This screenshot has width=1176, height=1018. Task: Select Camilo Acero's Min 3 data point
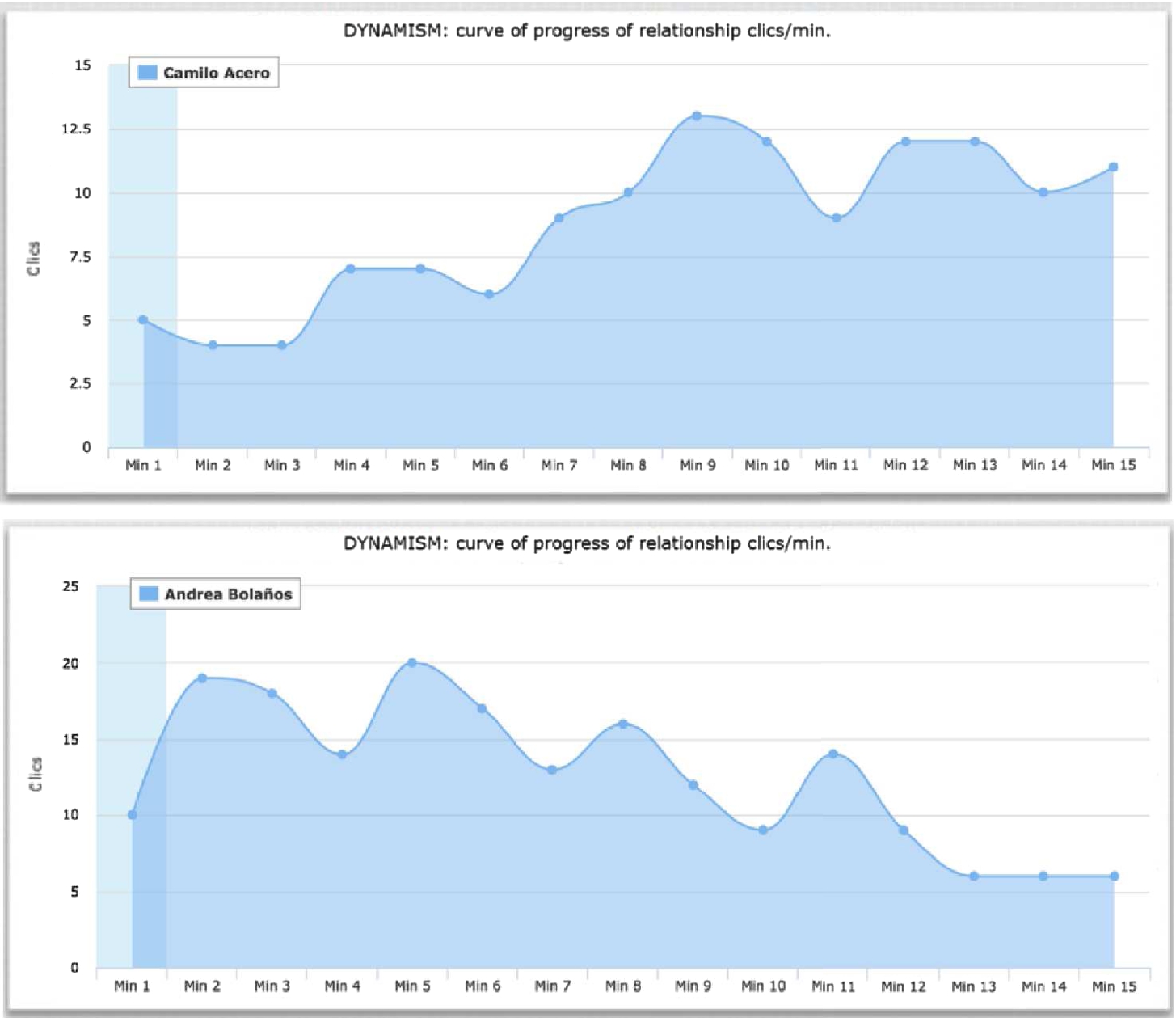(282, 345)
